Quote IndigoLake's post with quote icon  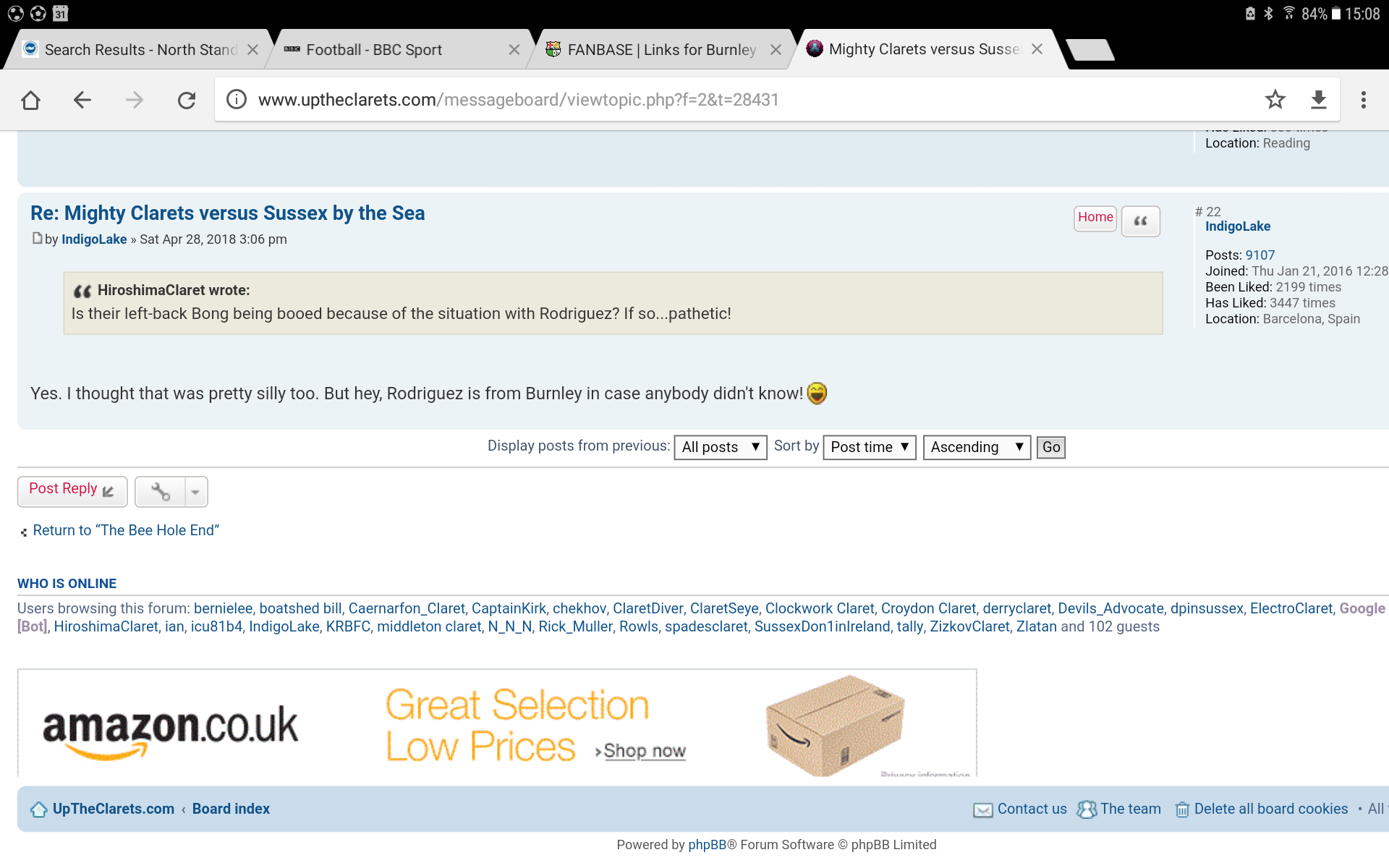point(1141,221)
